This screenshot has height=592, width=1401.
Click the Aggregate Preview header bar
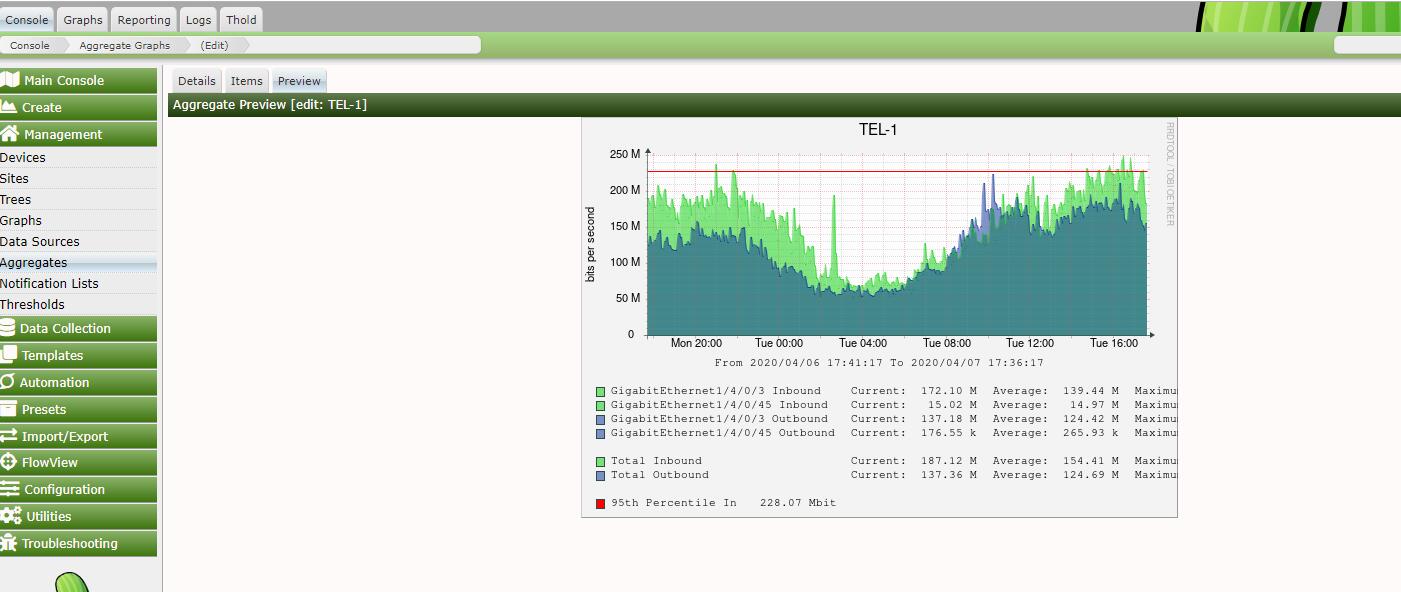coord(784,105)
